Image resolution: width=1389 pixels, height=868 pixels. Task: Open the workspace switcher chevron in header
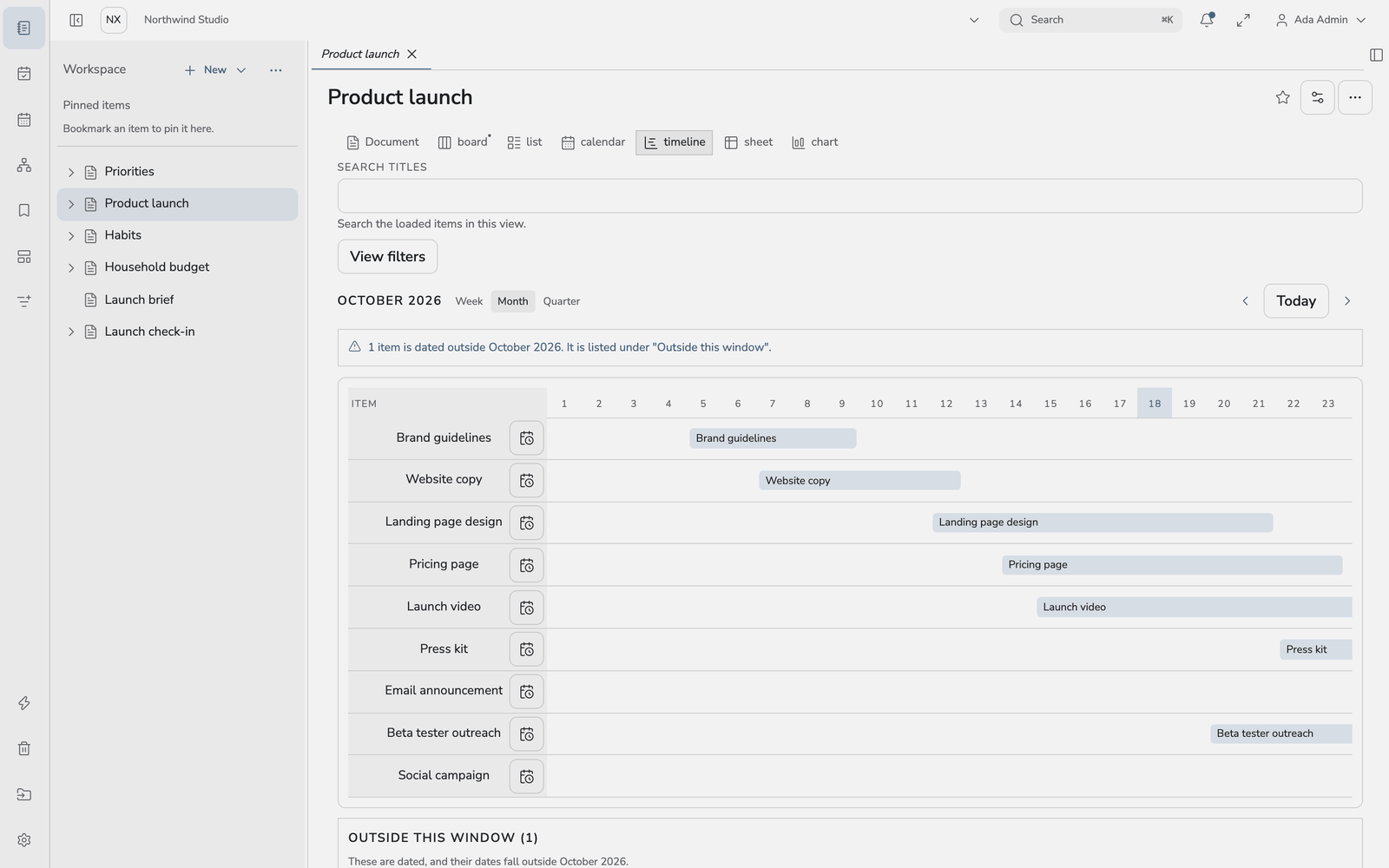click(974, 20)
